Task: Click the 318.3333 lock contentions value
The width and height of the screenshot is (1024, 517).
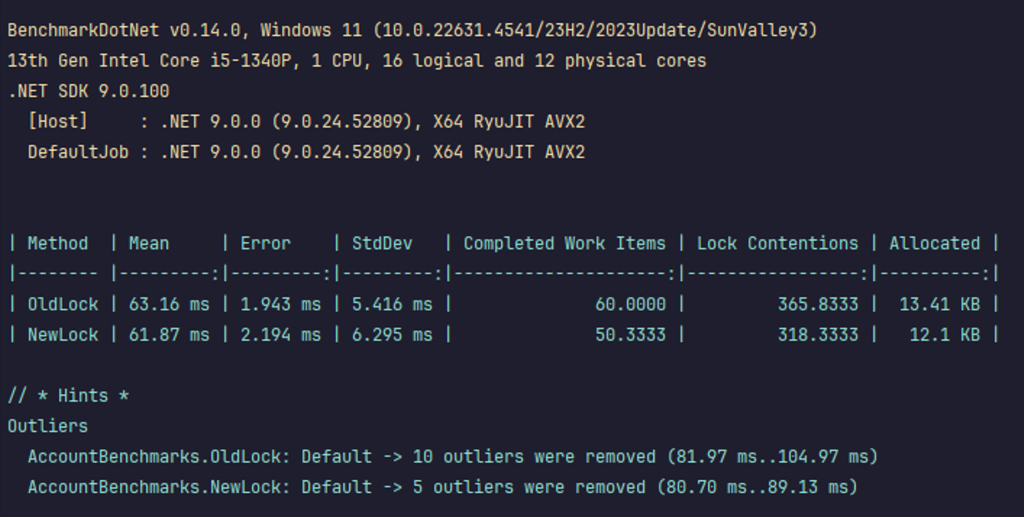Action: [x=818, y=335]
